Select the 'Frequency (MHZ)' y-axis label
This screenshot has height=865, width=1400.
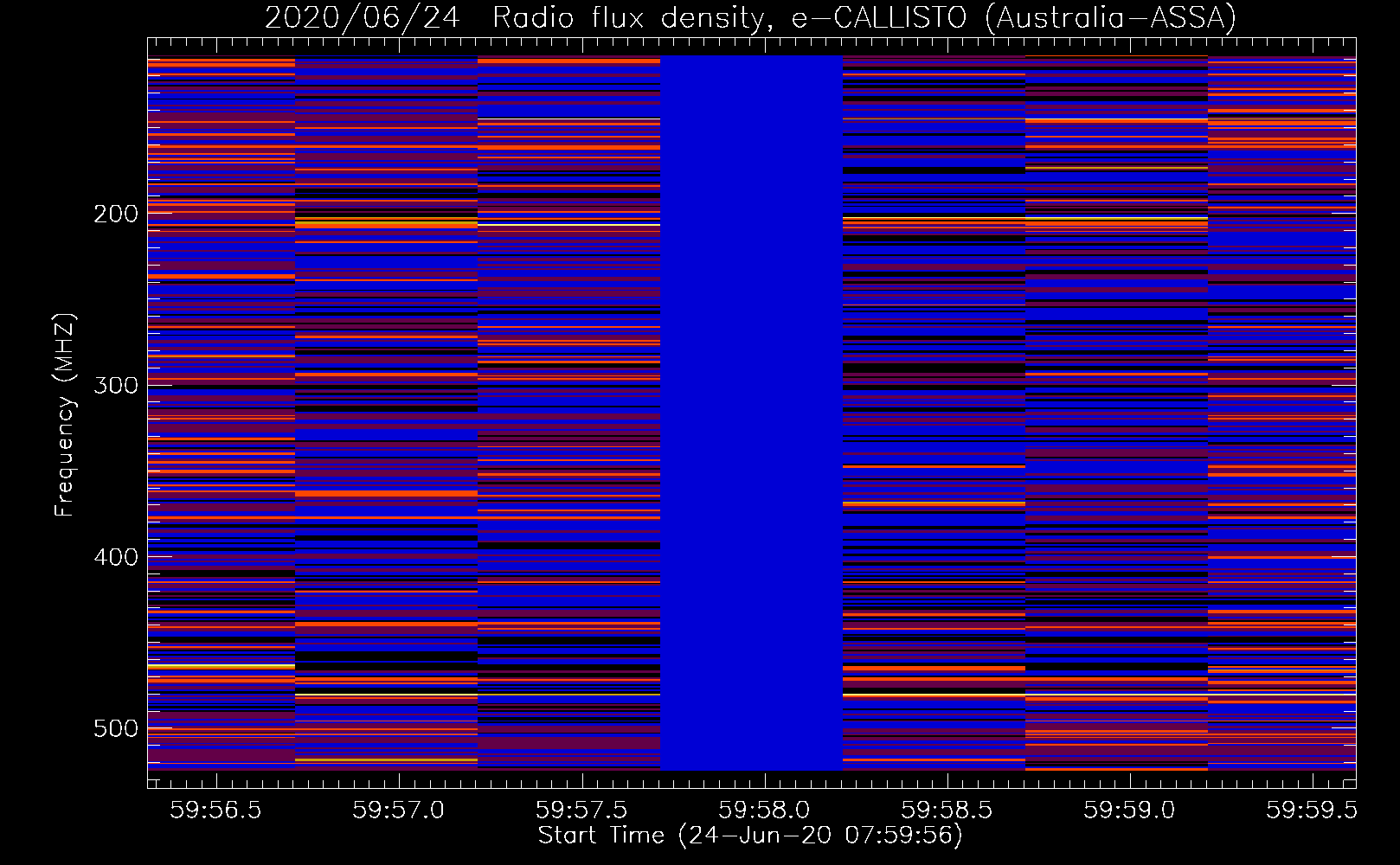[65, 414]
